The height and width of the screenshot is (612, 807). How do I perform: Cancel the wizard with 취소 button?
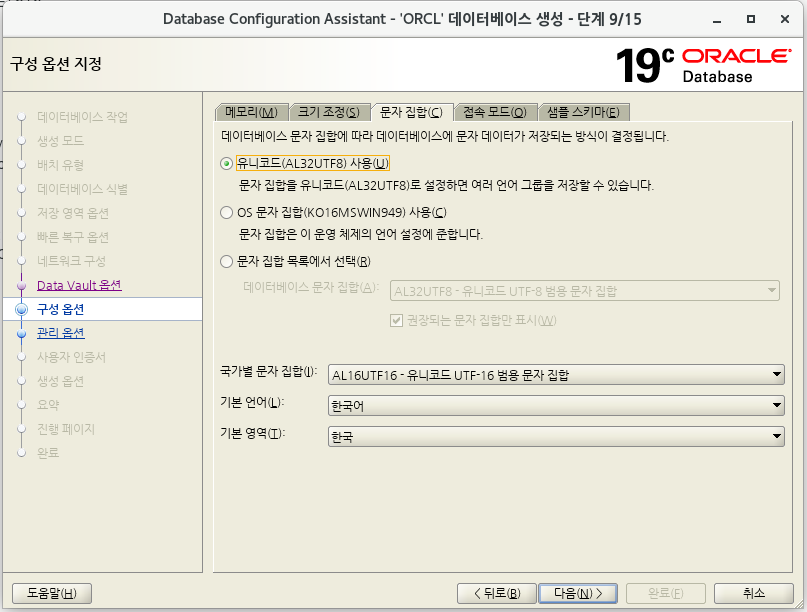click(753, 593)
